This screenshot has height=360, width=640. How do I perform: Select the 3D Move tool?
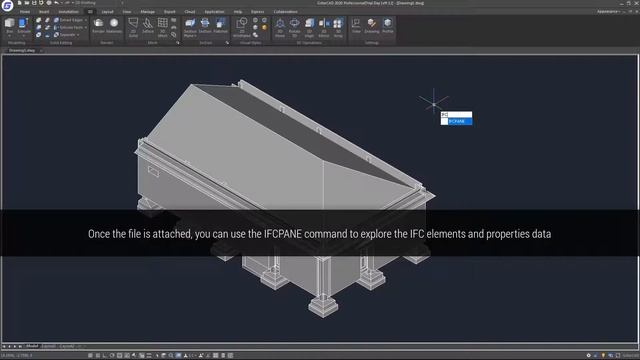click(x=280, y=27)
